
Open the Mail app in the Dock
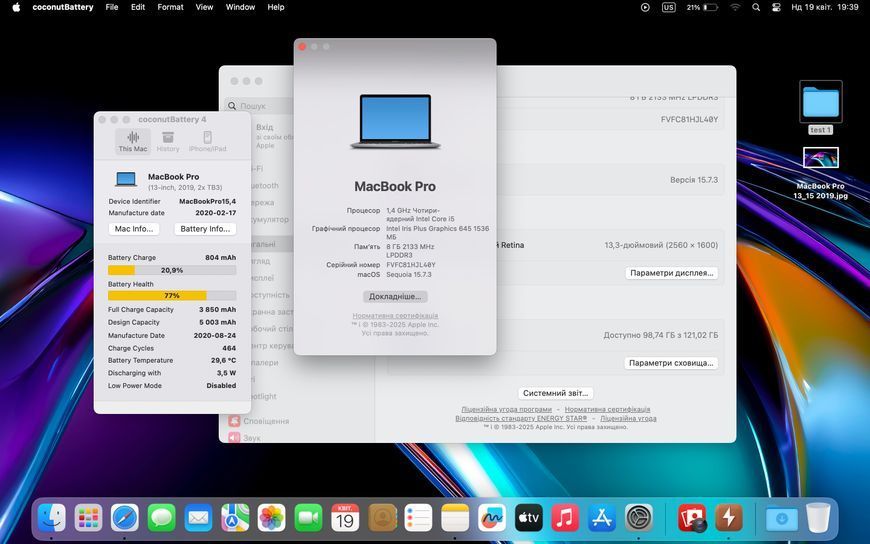coord(198,518)
